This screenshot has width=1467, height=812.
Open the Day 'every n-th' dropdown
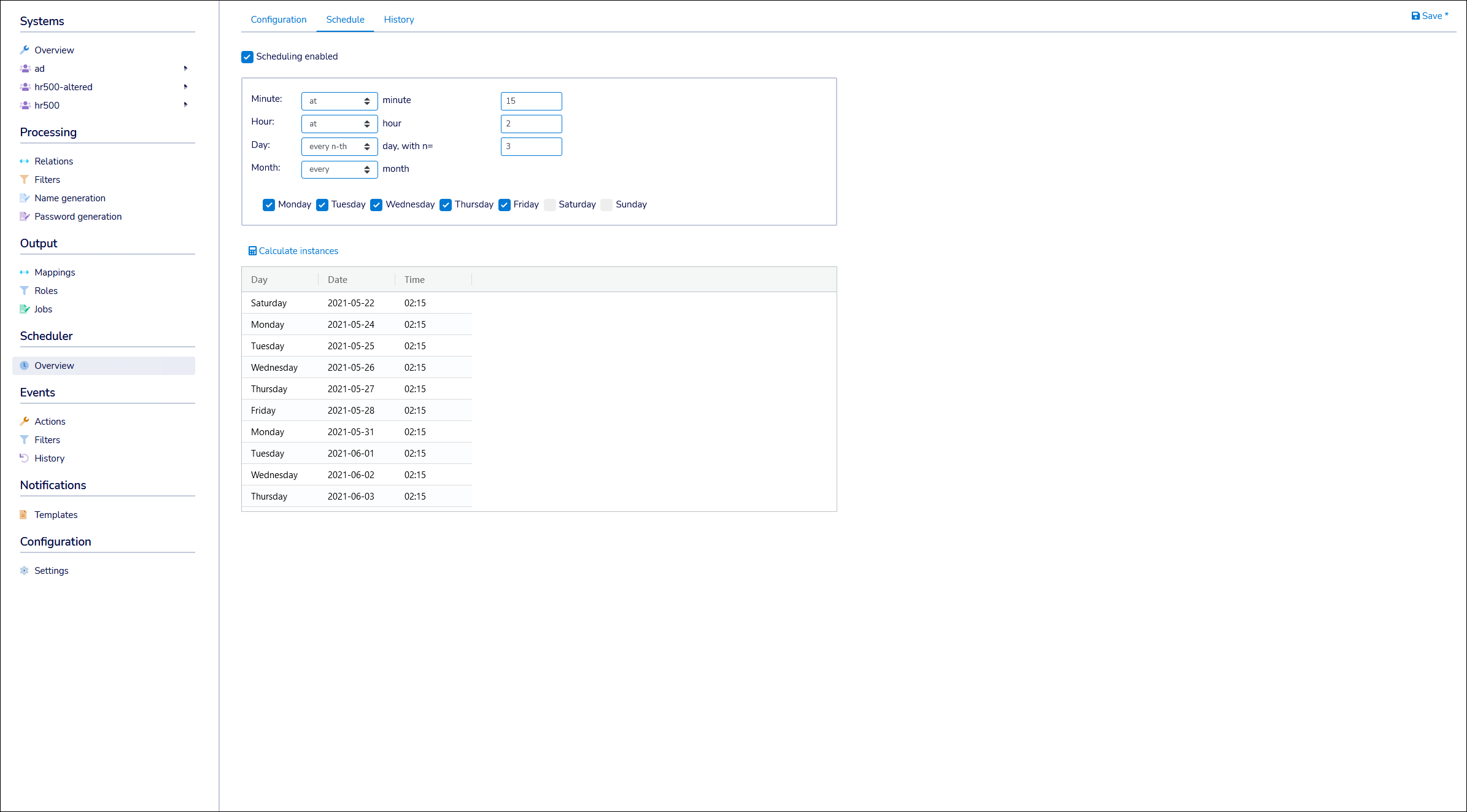[x=339, y=147]
